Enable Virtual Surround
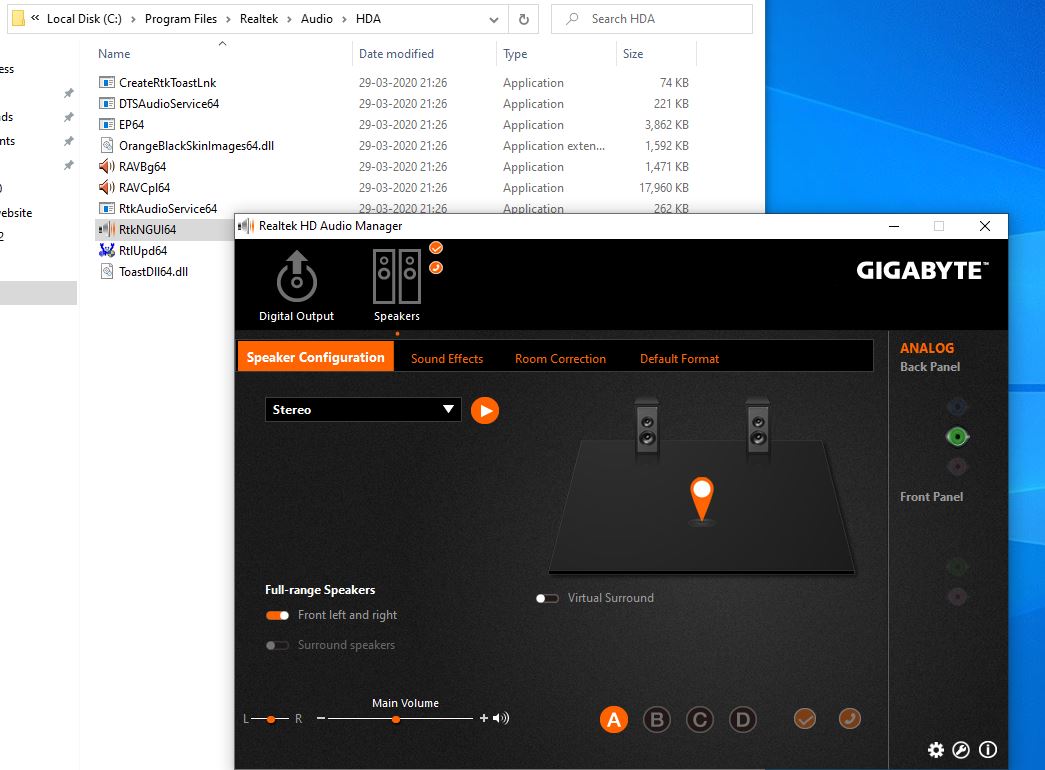Screen dimensions: 1045x770 (547, 599)
